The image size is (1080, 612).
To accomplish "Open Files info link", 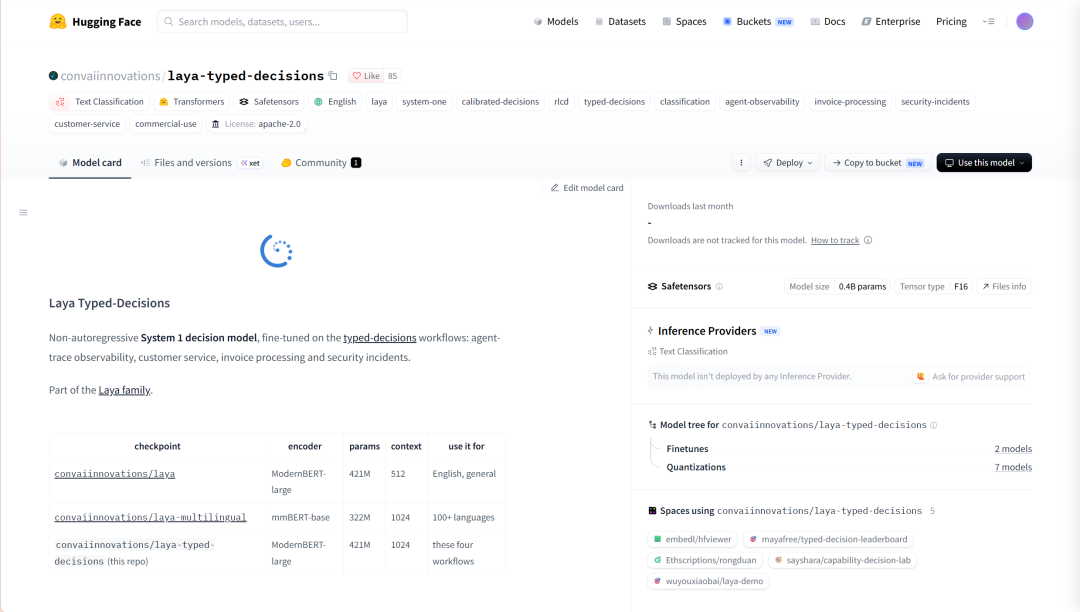I will (1004, 286).
